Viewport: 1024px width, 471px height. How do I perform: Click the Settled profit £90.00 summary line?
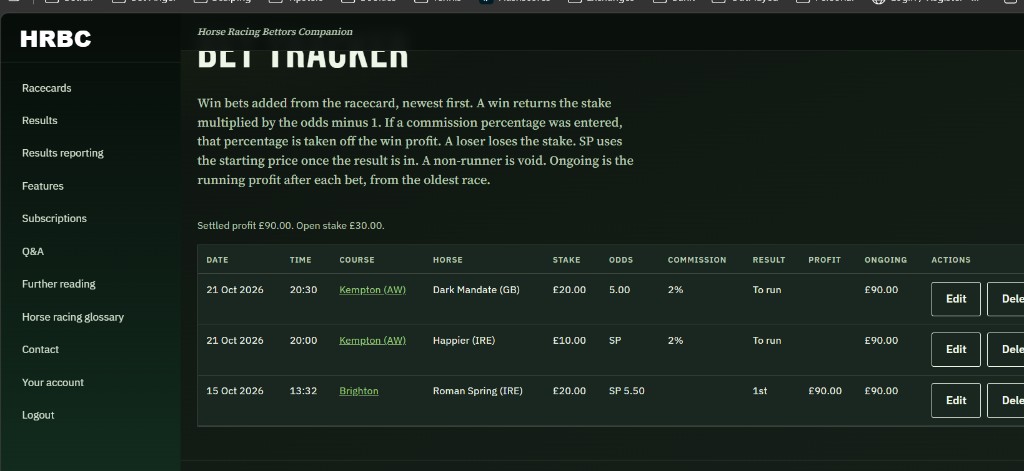pyautogui.click(x=291, y=226)
